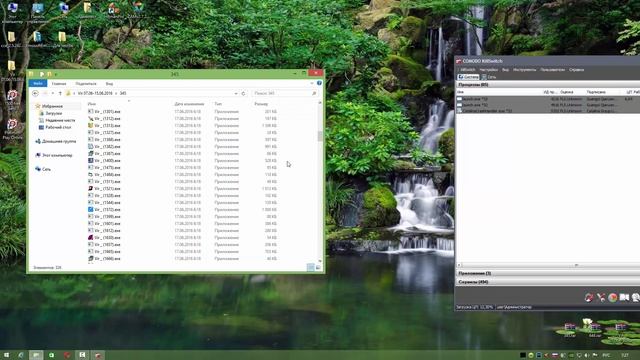640x360 pixels.
Task: Open Рабочий стол in the navigation pane
Action: (55, 127)
